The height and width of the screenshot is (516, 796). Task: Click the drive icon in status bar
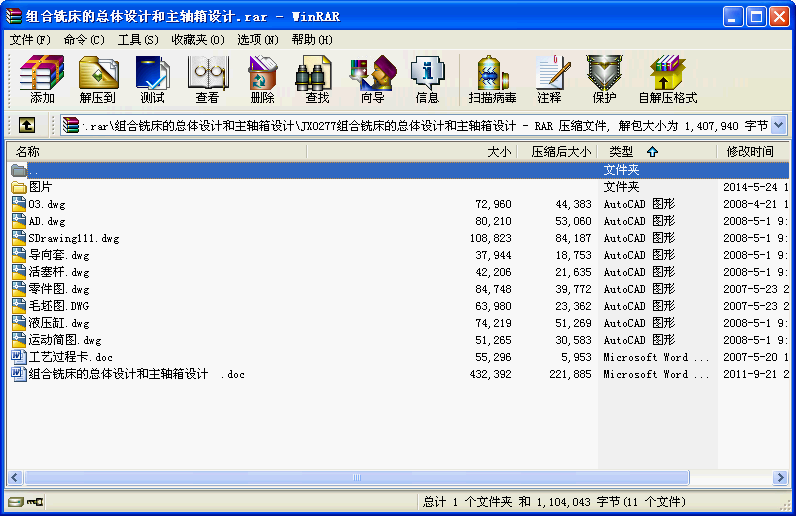pyautogui.click(x=16, y=502)
